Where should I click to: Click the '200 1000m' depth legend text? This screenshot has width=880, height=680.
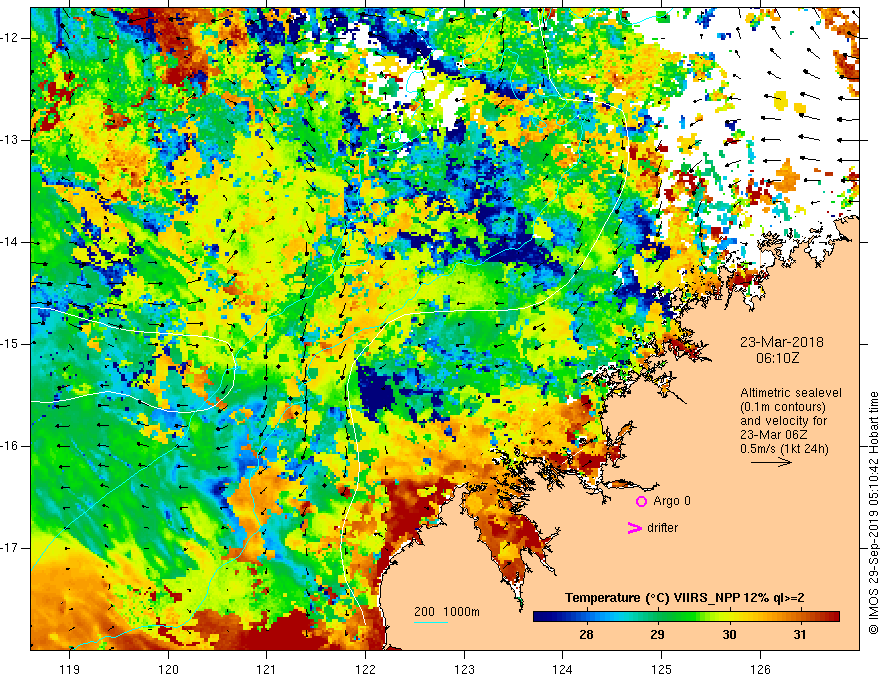[447, 612]
